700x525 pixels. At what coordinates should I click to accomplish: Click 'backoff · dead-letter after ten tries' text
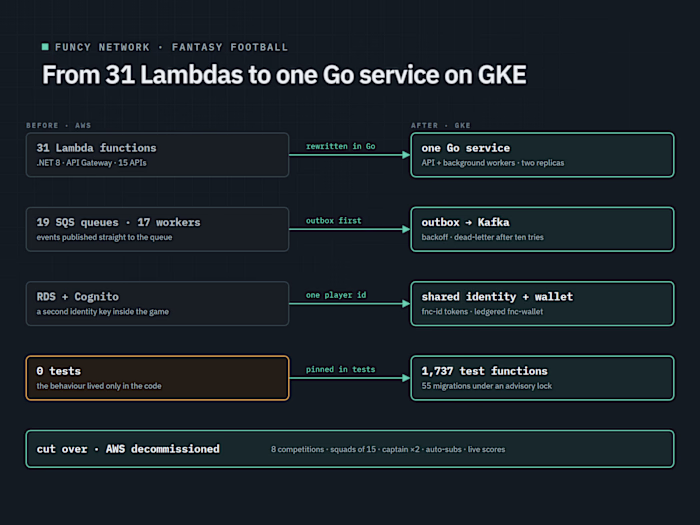(x=483, y=238)
